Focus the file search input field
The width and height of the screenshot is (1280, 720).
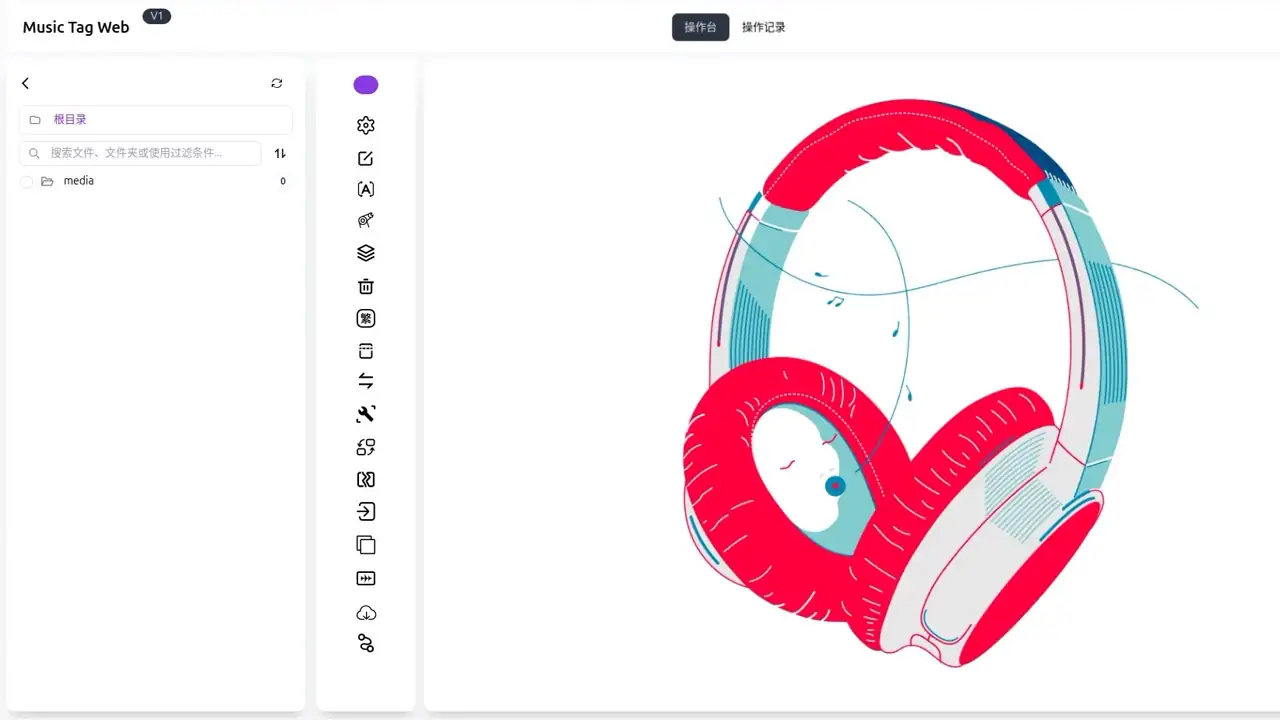point(140,153)
